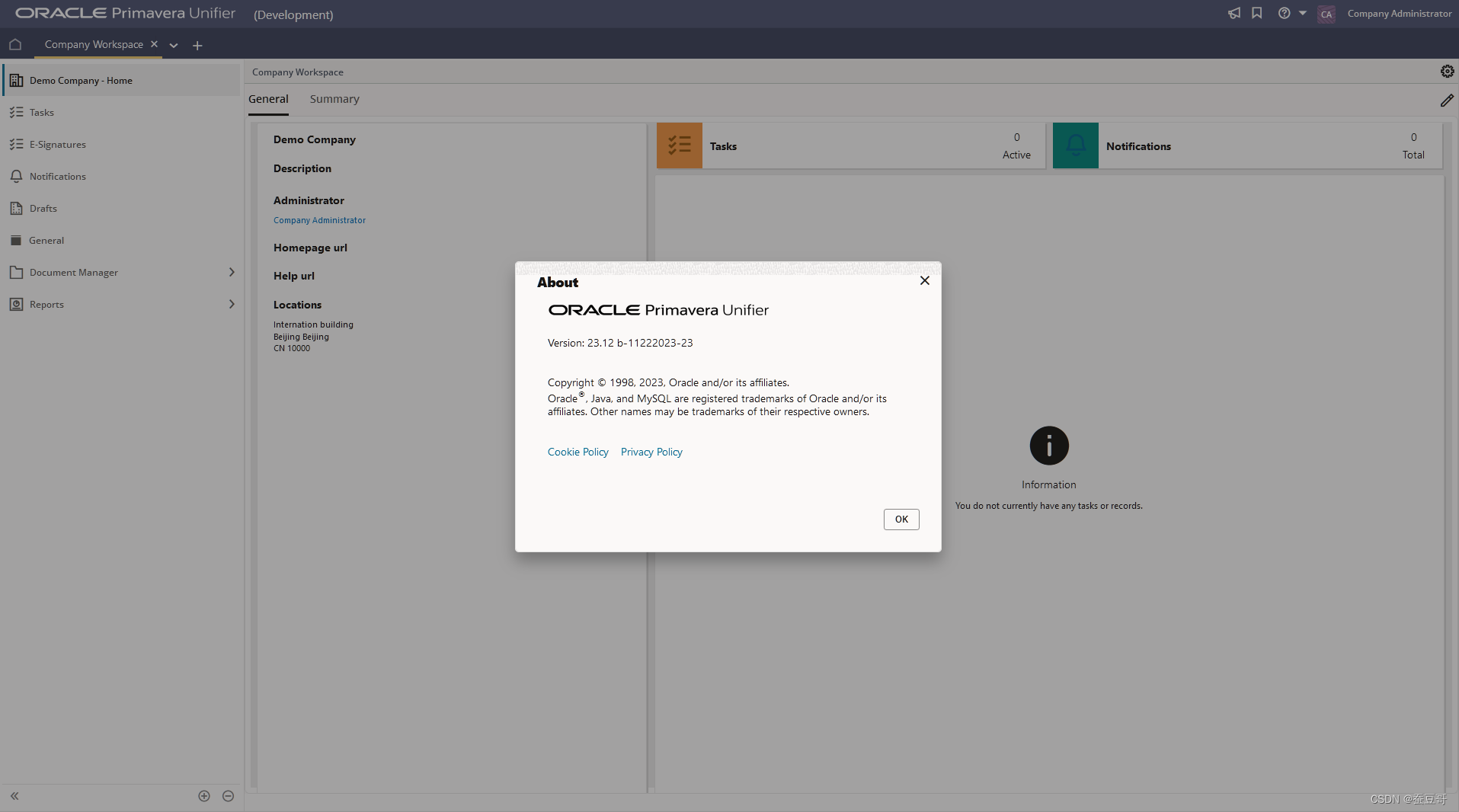The height and width of the screenshot is (812, 1459).
Task: Open E-Signatures from the sidebar
Action: coord(16,144)
